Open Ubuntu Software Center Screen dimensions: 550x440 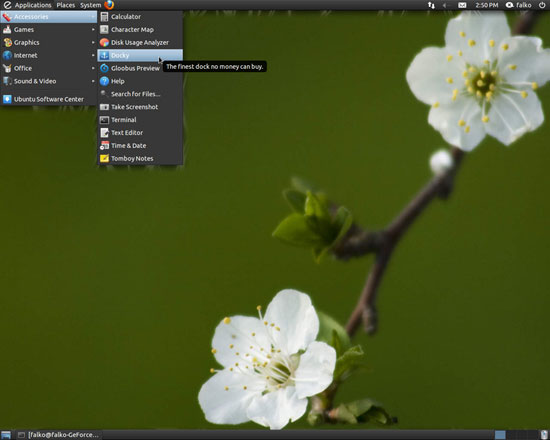[x=48, y=99]
